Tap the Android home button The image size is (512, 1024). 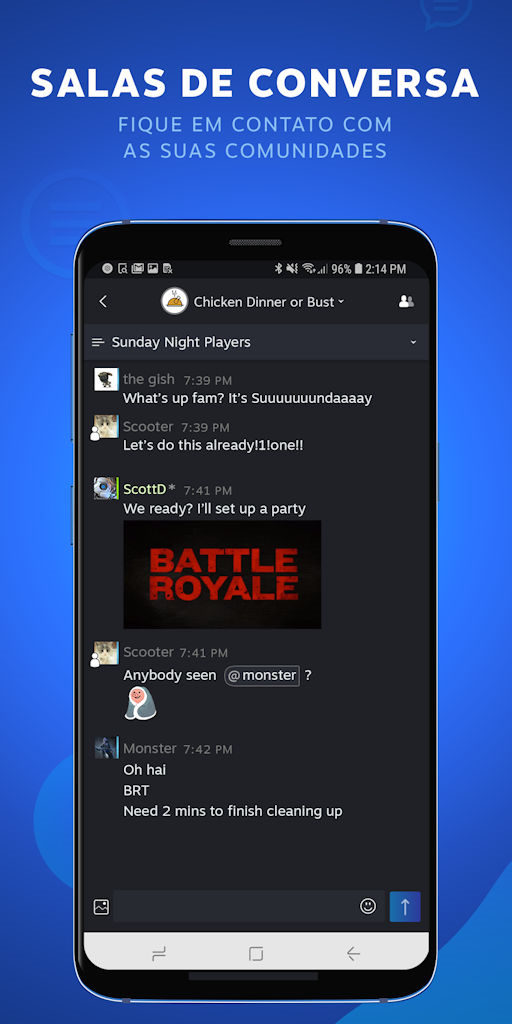tap(256, 954)
